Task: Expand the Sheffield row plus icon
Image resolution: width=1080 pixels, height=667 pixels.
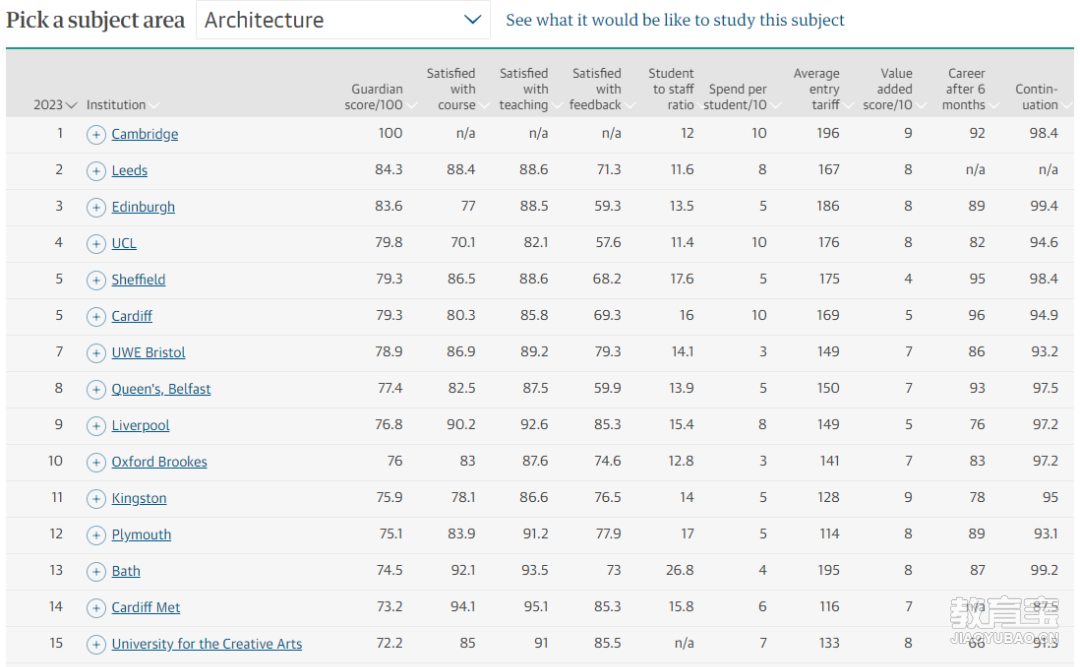Action: [96, 280]
